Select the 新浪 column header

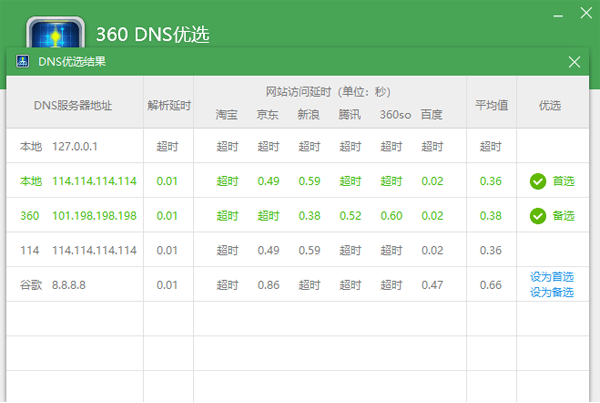(x=308, y=114)
